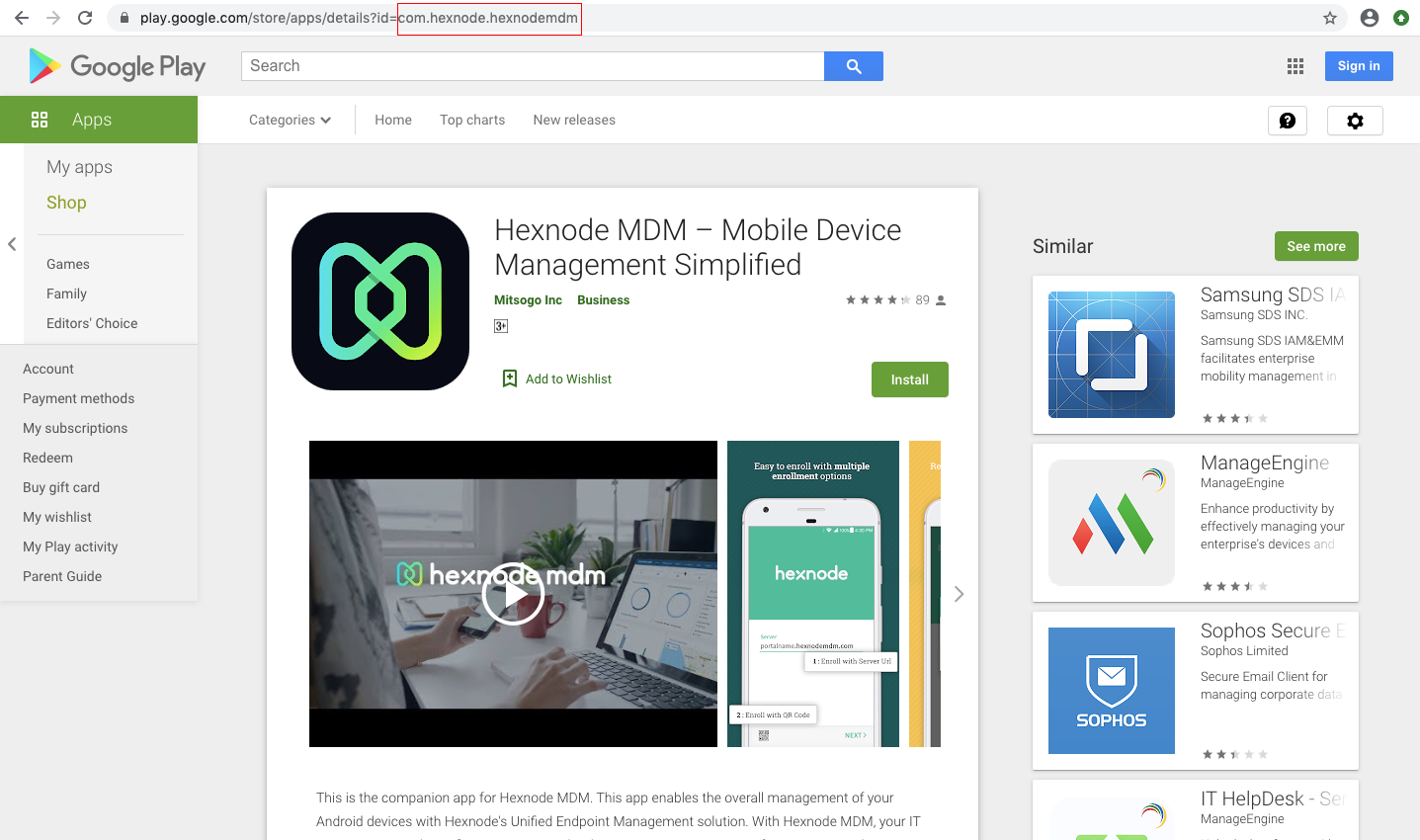The image size is (1420, 840).
Task: Click See more similar apps
Action: pos(1316,246)
